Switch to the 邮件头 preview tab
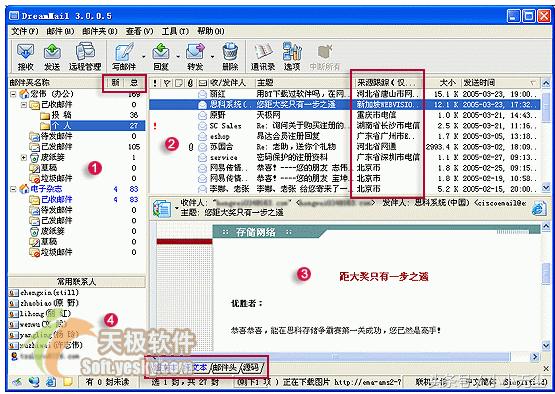Screen dimensions: 555x394 click(x=224, y=367)
